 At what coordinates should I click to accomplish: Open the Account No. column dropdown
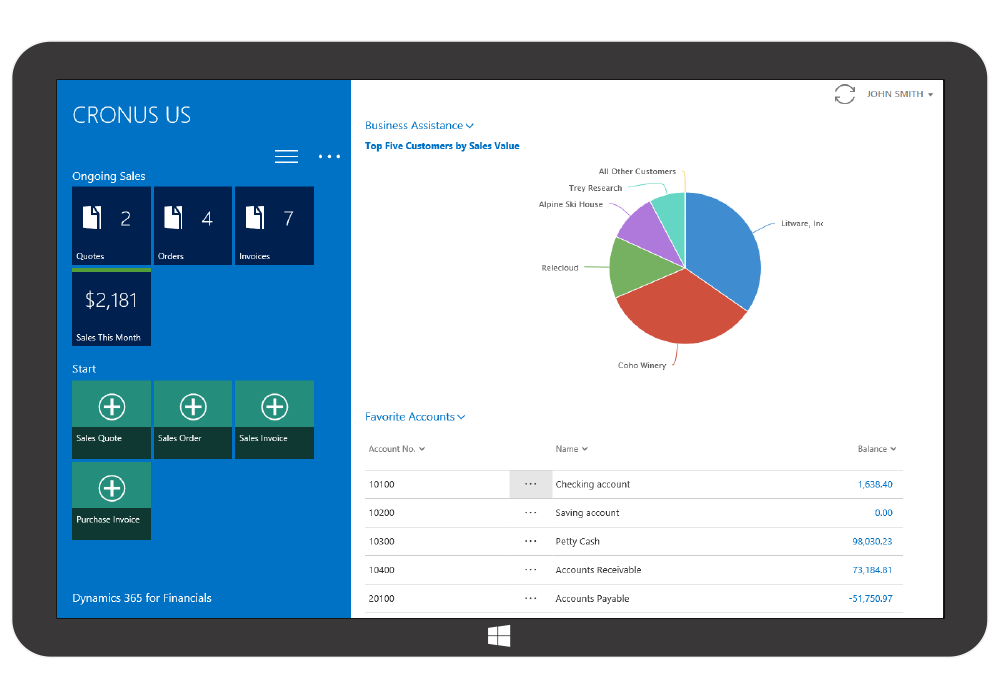click(397, 449)
